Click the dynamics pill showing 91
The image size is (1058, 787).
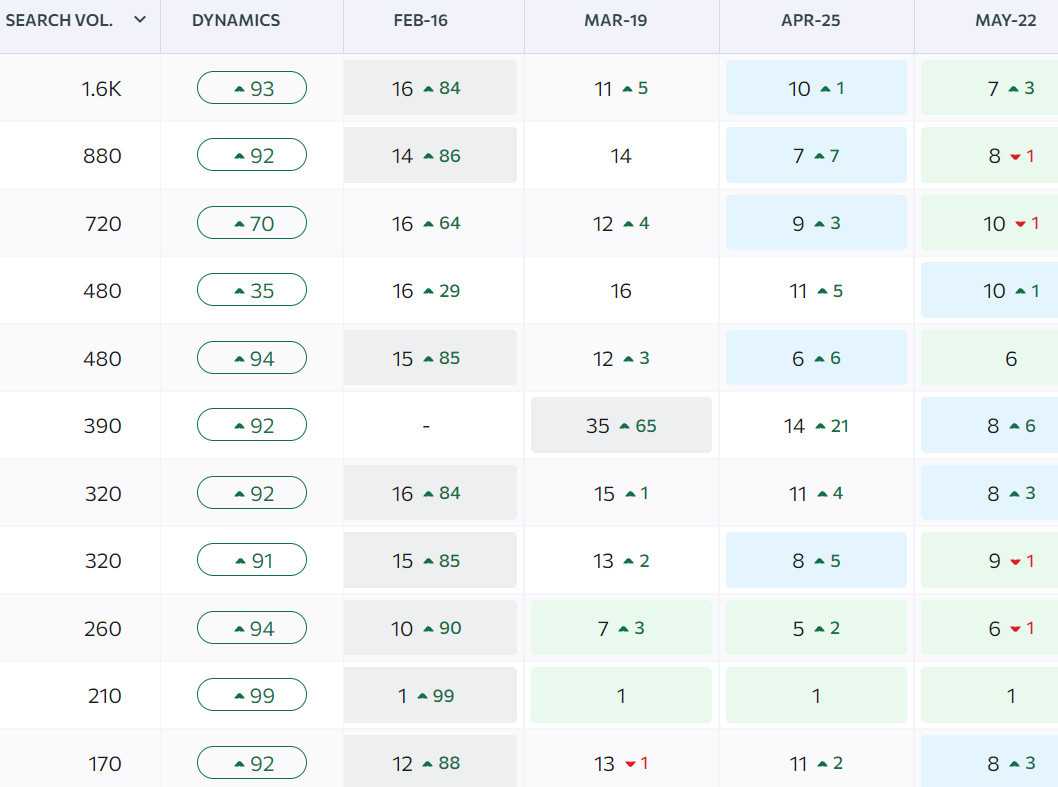click(252, 561)
